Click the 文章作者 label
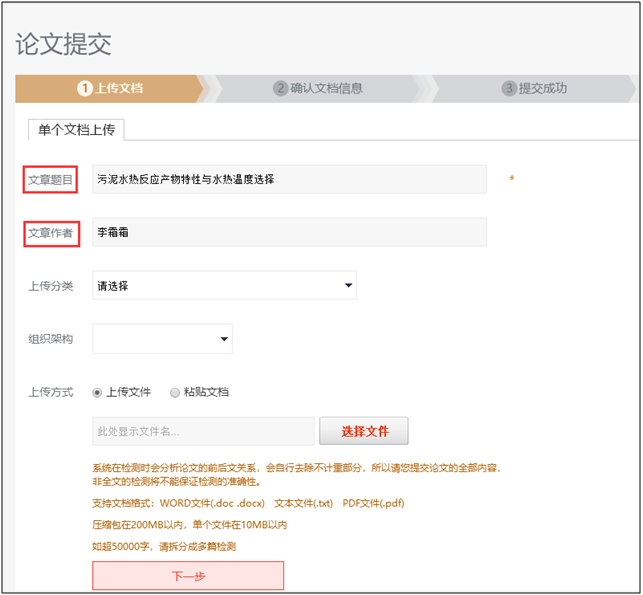Screen dimensions: 643x595 pos(51,233)
